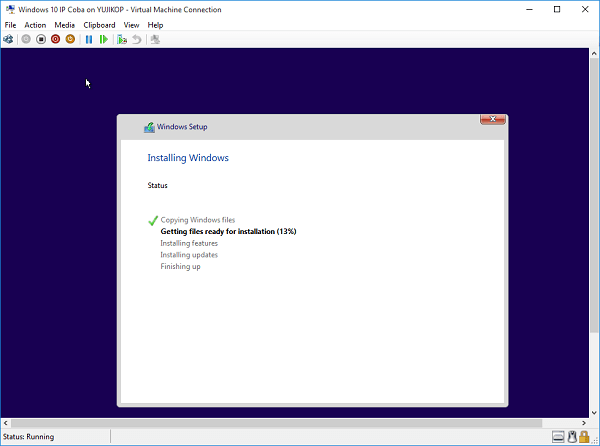Click the "Installing features" step

pyautogui.click(x=189, y=243)
